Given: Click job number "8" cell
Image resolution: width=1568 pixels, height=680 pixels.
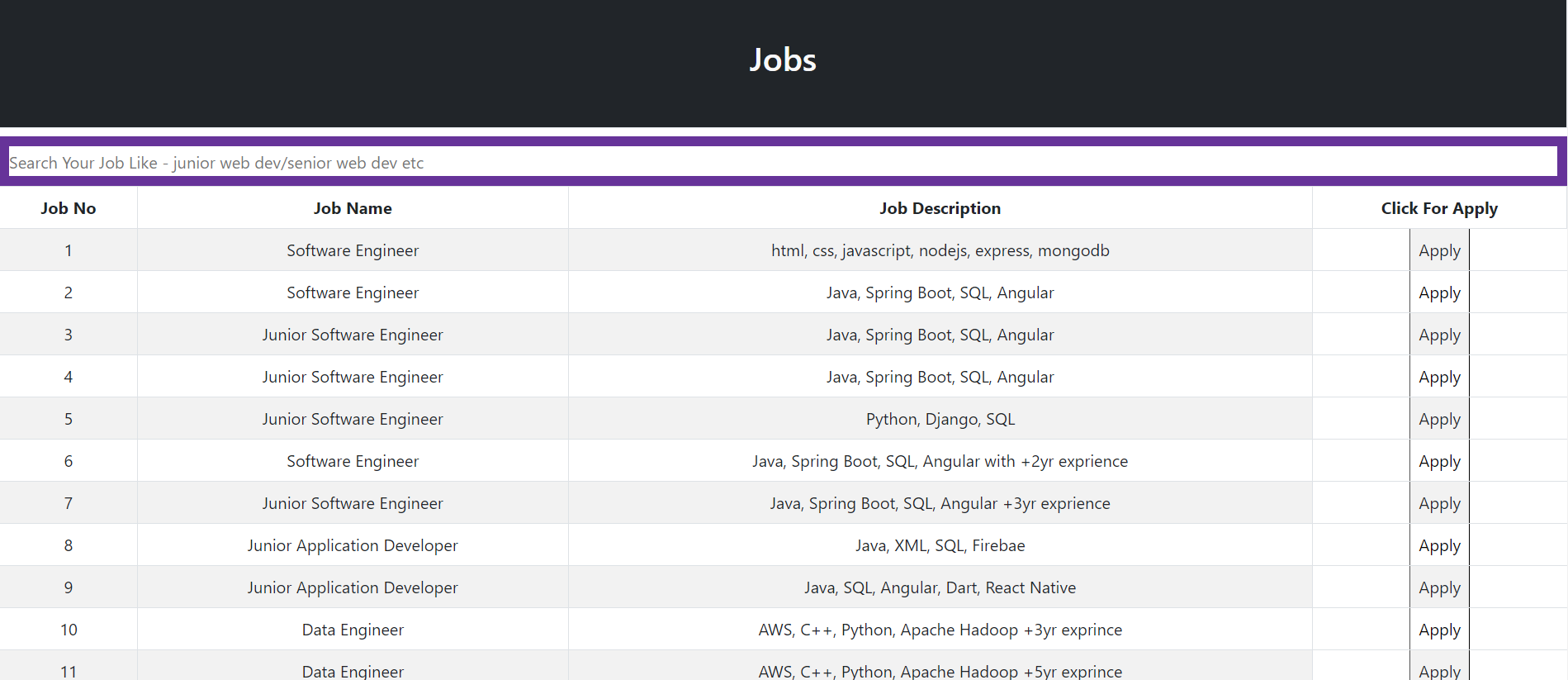Looking at the screenshot, I should [69, 545].
